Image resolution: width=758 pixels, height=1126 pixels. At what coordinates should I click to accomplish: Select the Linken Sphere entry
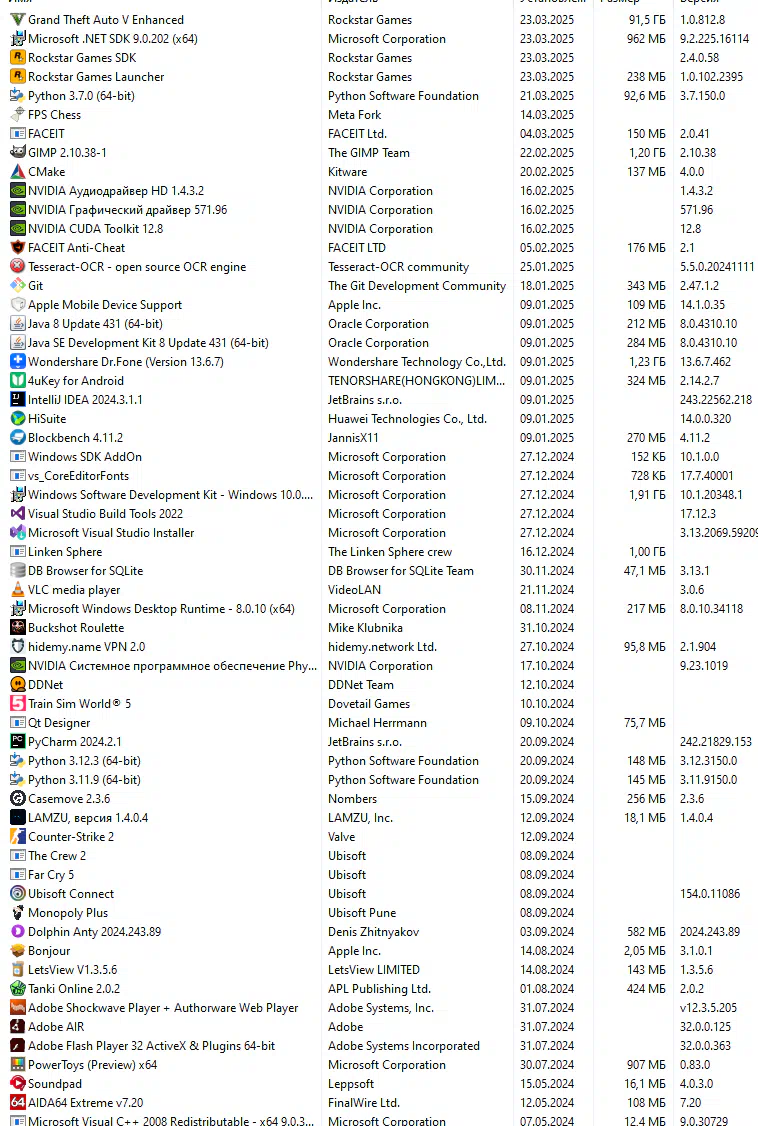click(65, 552)
